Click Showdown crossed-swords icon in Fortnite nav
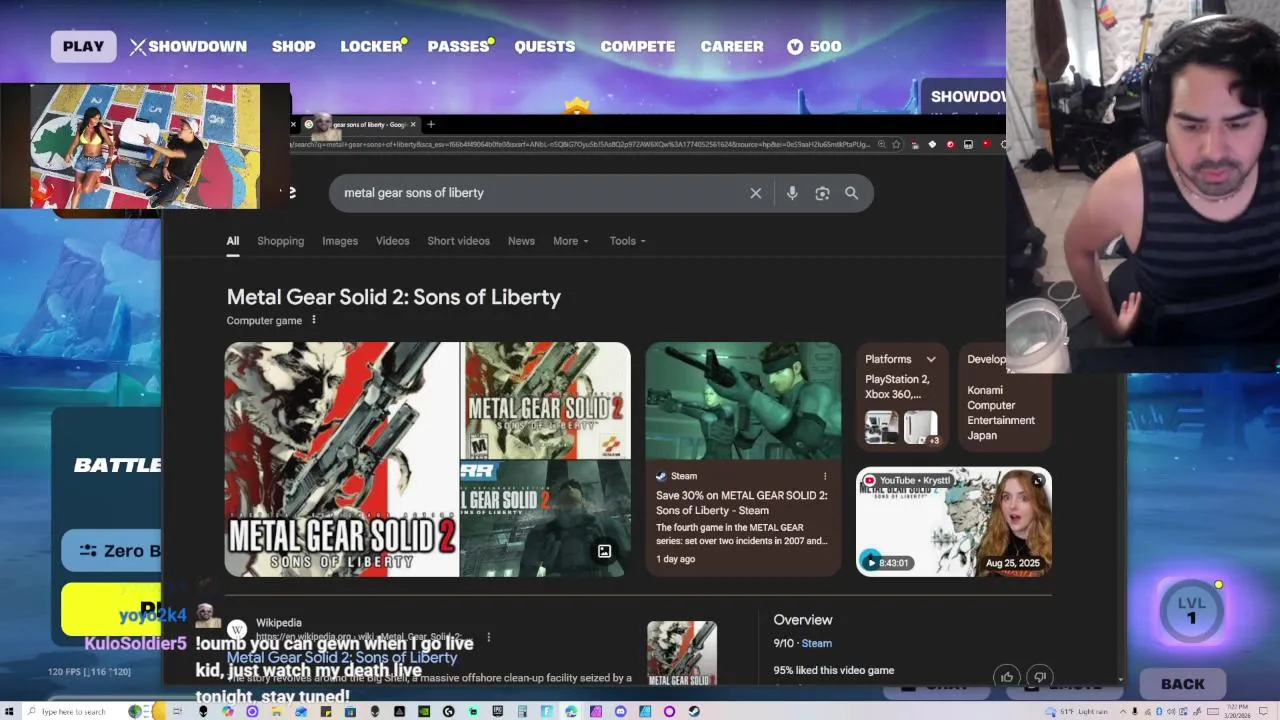Viewport: 1280px width, 720px height. point(138,46)
